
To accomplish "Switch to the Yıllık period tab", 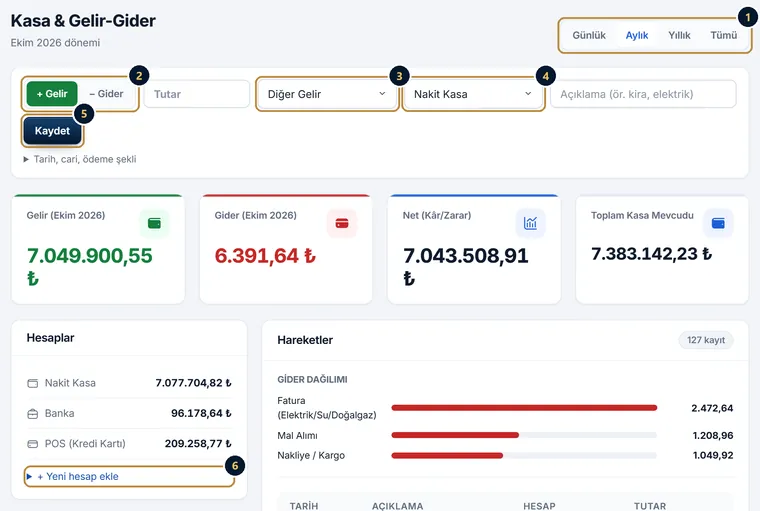I will [x=679, y=35].
